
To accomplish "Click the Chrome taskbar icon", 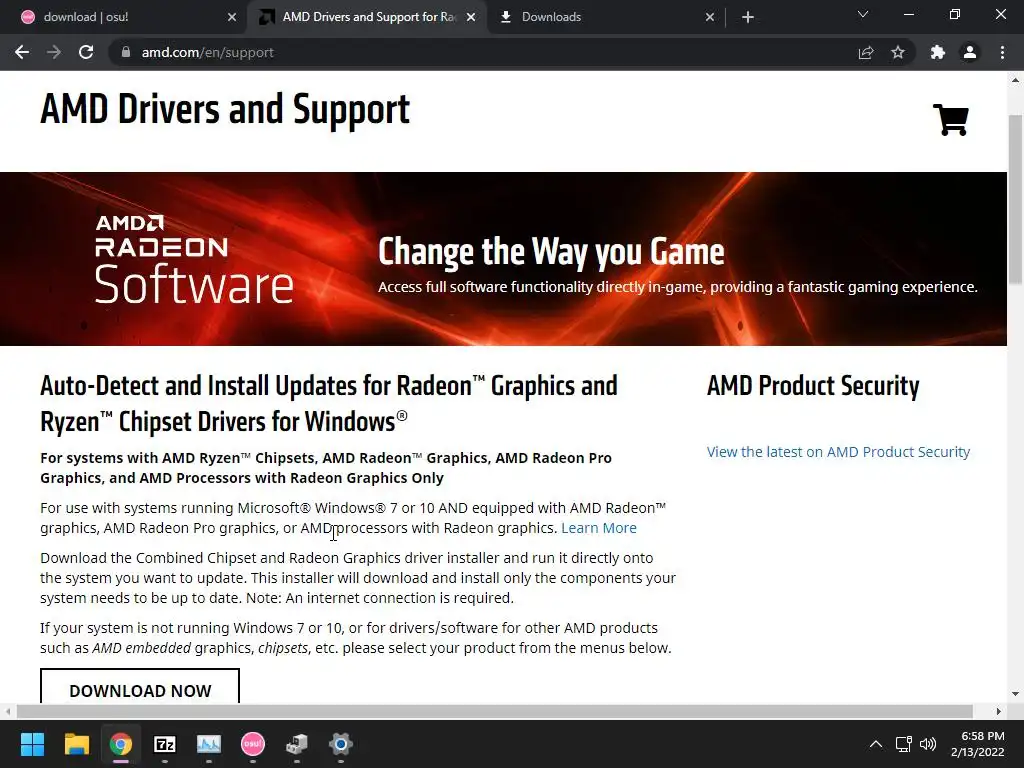I will coord(120,744).
